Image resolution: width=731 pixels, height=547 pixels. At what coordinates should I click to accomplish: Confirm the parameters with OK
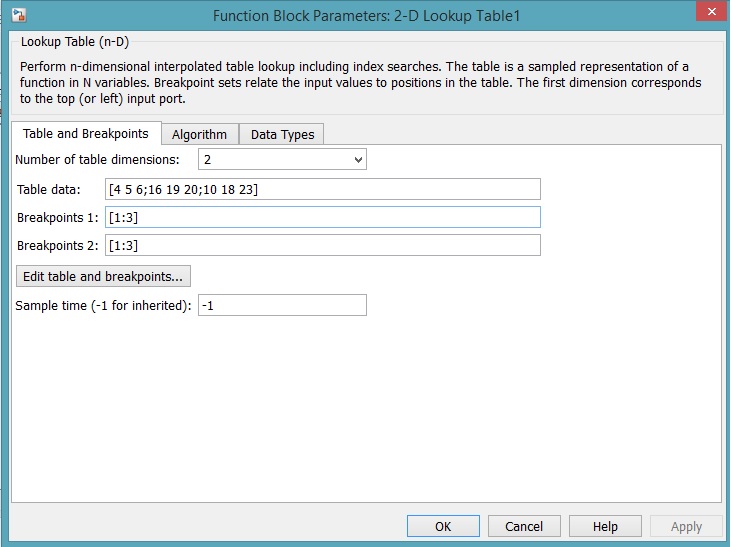click(443, 526)
